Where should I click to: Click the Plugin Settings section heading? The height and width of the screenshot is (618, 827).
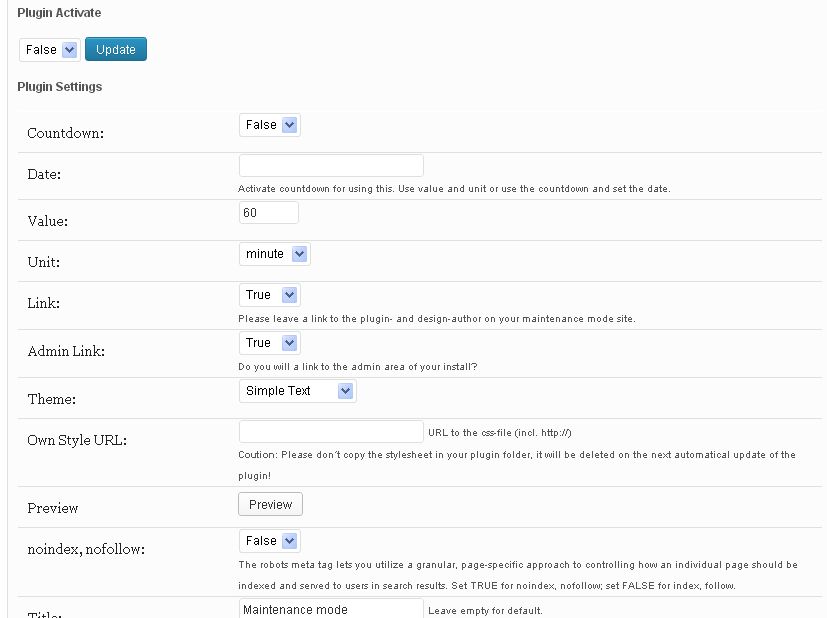[59, 87]
